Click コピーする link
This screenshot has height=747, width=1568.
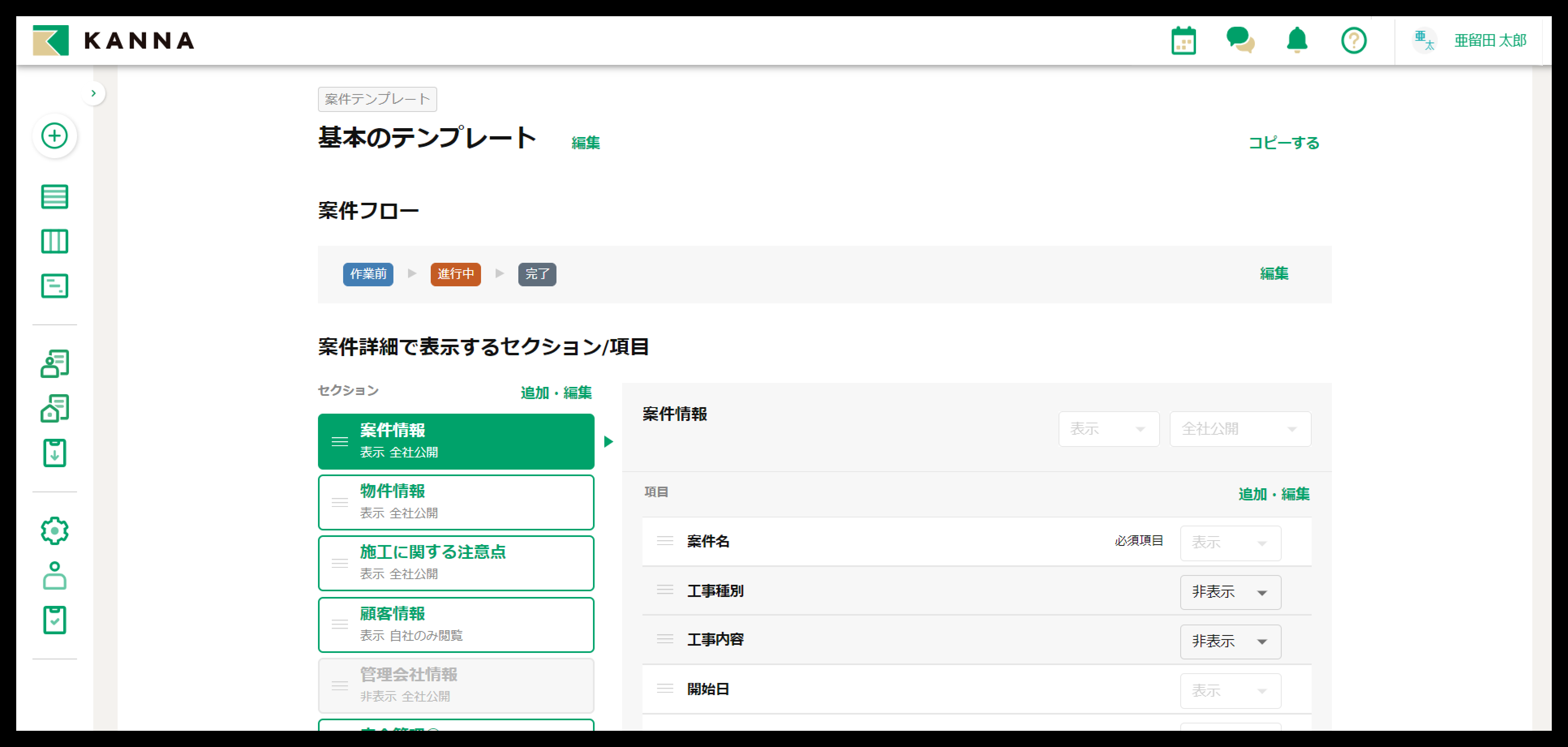tap(1284, 142)
